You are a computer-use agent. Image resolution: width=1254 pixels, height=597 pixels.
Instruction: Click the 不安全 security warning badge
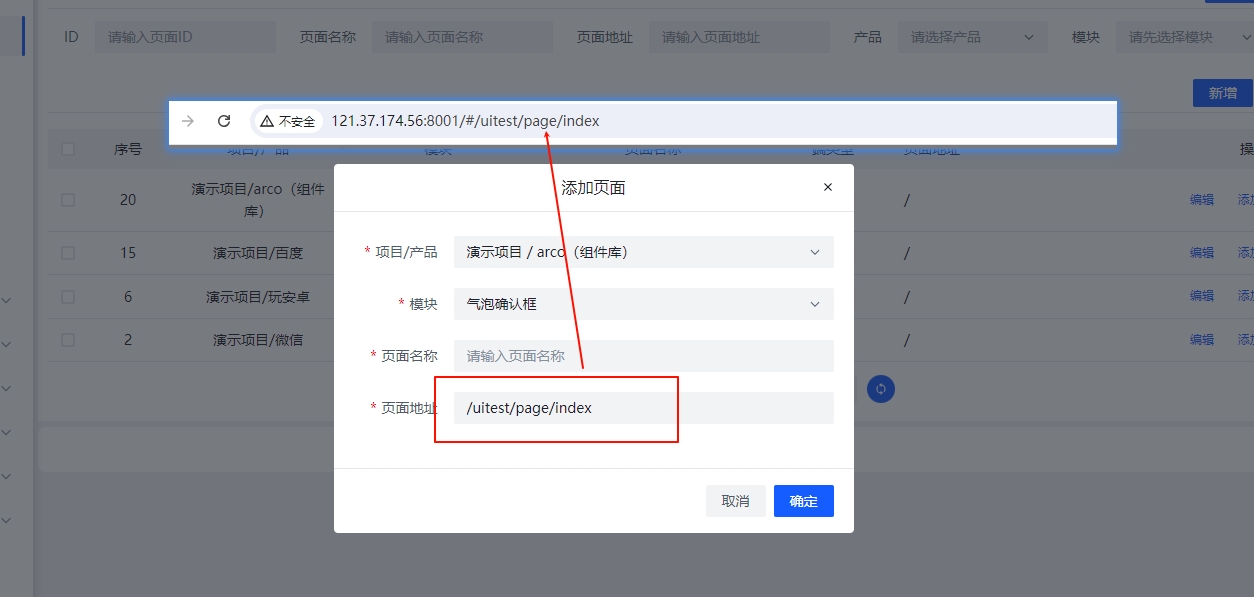287,120
